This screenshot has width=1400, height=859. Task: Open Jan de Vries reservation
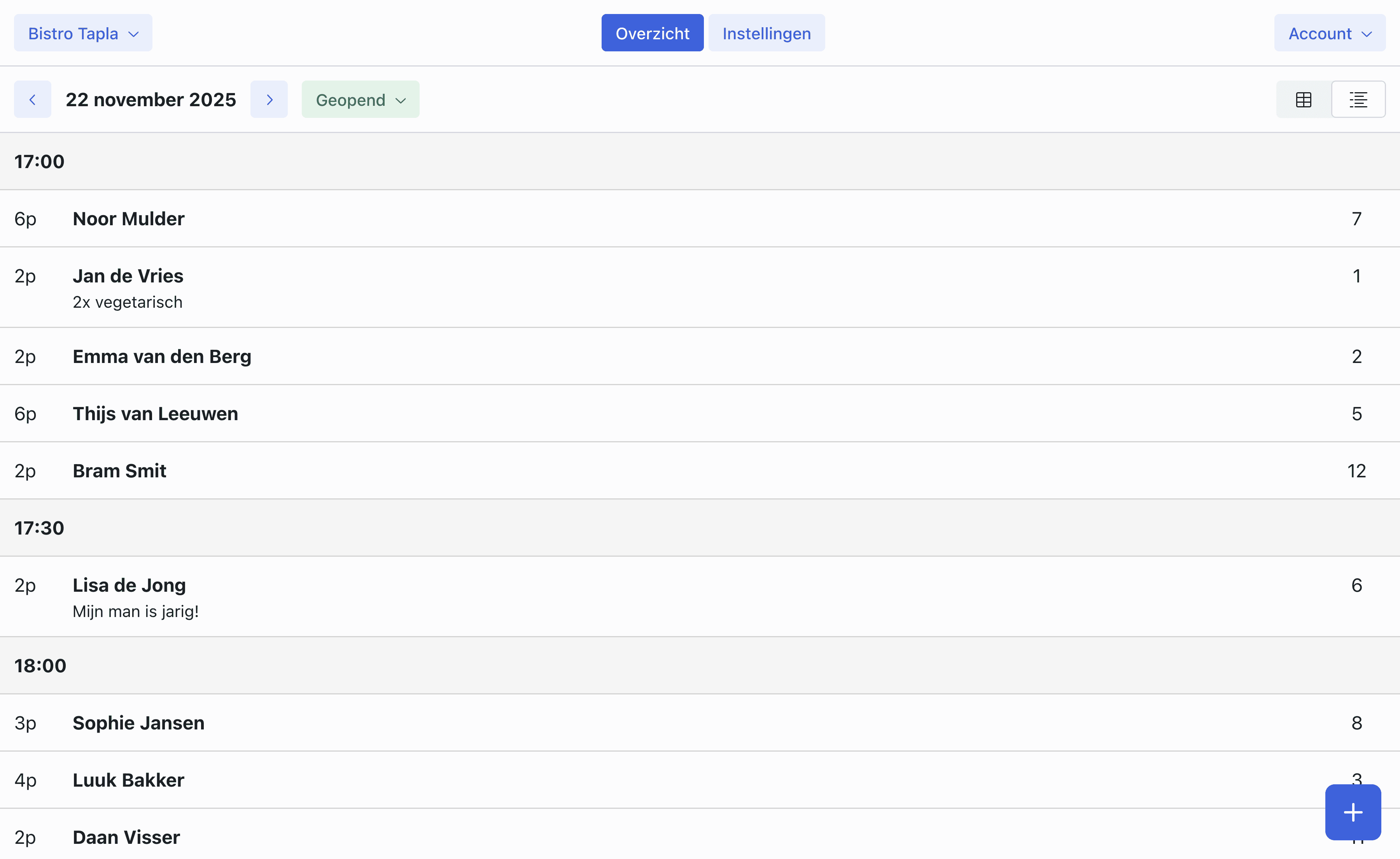tap(128, 276)
